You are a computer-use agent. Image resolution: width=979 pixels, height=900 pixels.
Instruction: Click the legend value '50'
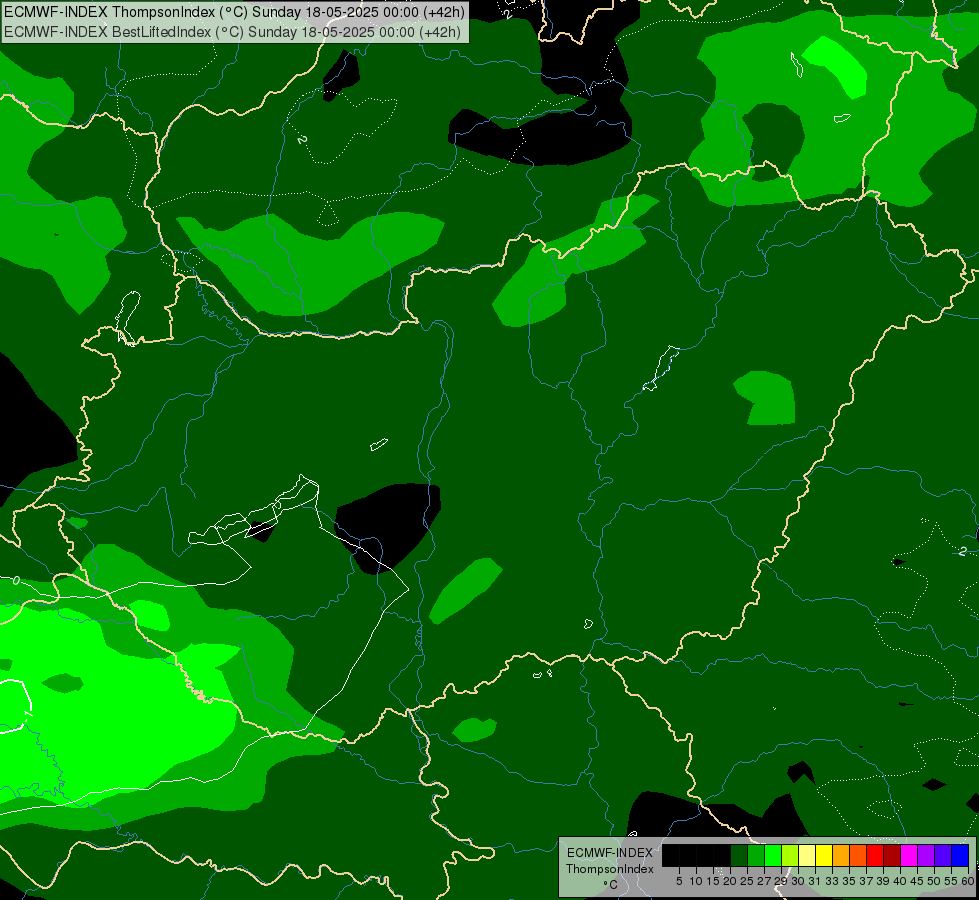[x=934, y=881]
